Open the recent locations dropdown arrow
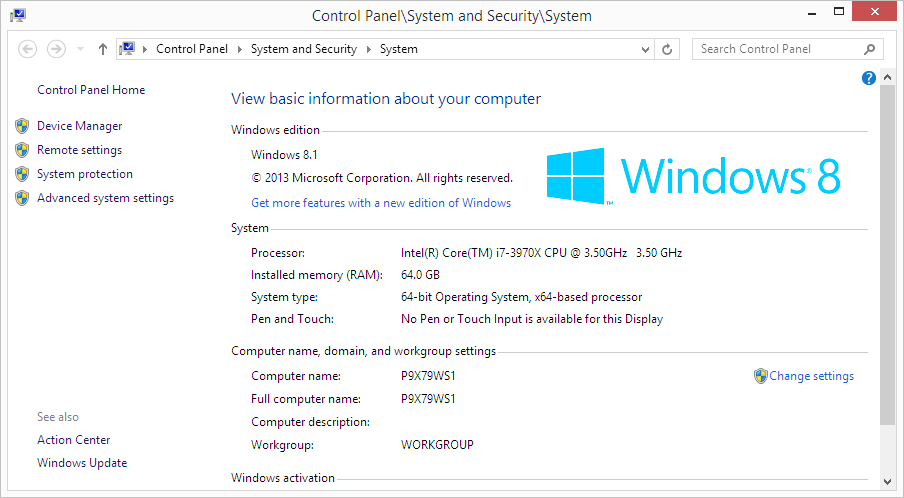 (79, 49)
